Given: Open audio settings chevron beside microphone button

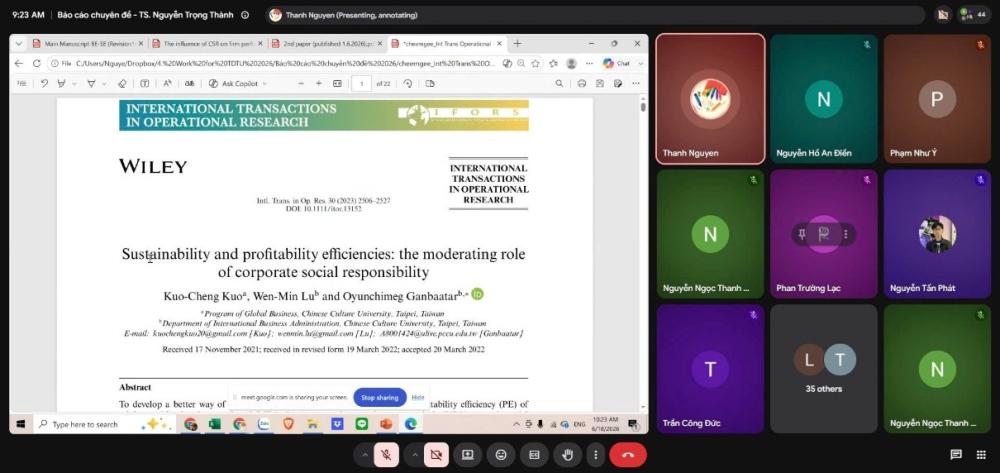Looking at the screenshot, I should (365, 455).
